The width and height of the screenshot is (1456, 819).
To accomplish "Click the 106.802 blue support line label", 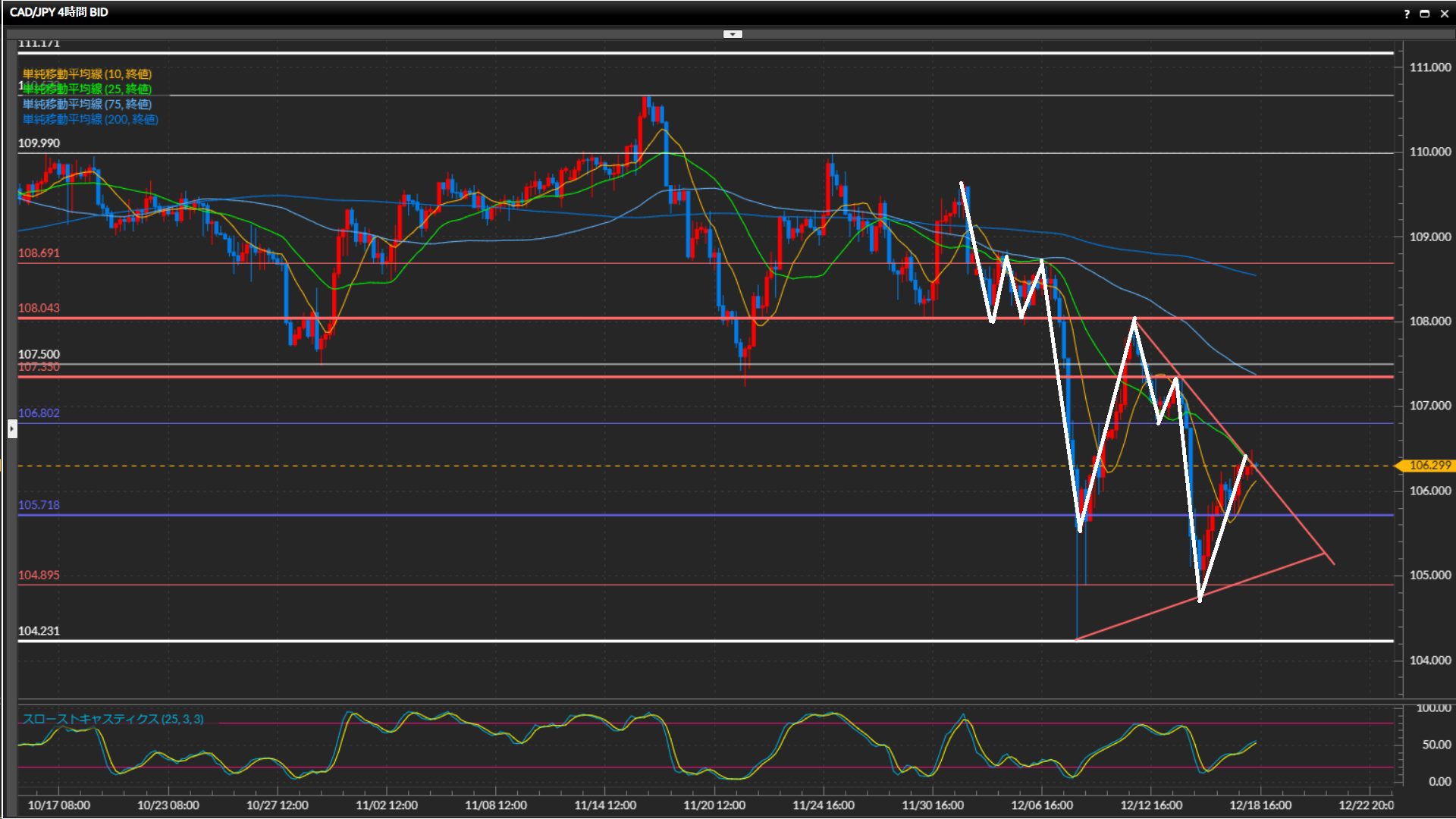I will coord(39,413).
